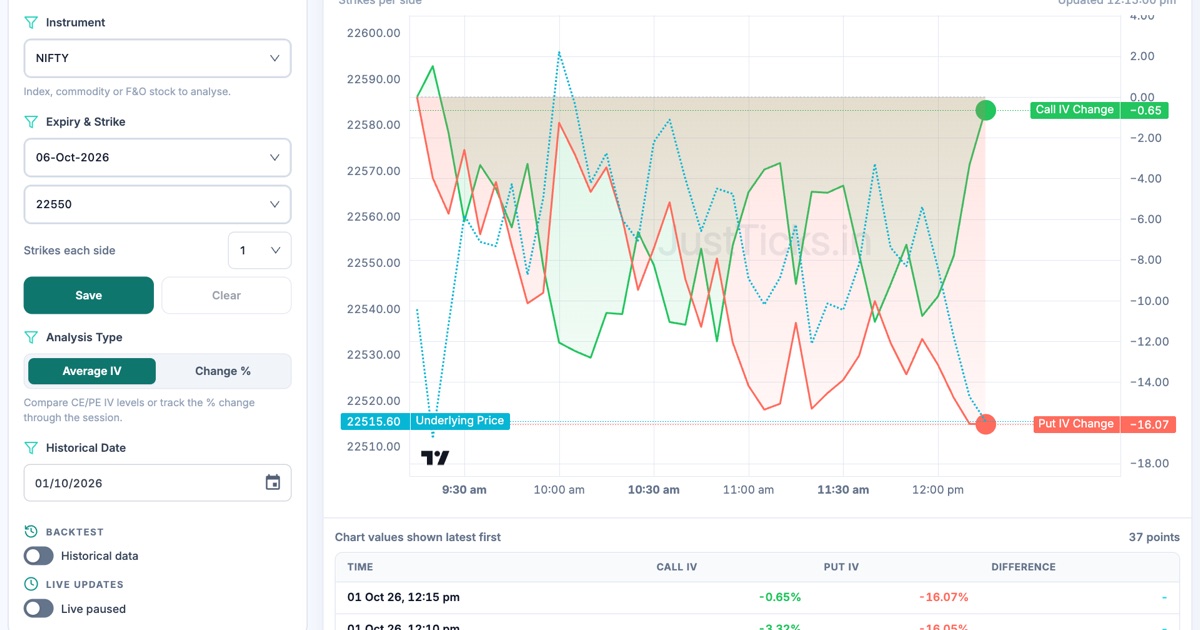Click the -0.65 Call IV axis value
Image resolution: width=1200 pixels, height=630 pixels.
coord(1147,110)
